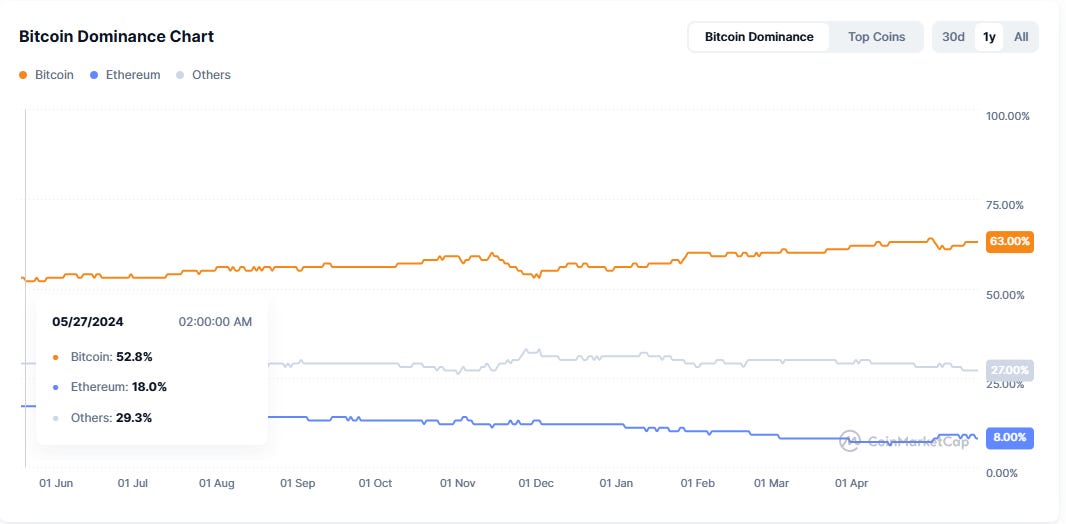Switch to the Top Coins tab
The height and width of the screenshot is (524, 1066).
coord(876,37)
